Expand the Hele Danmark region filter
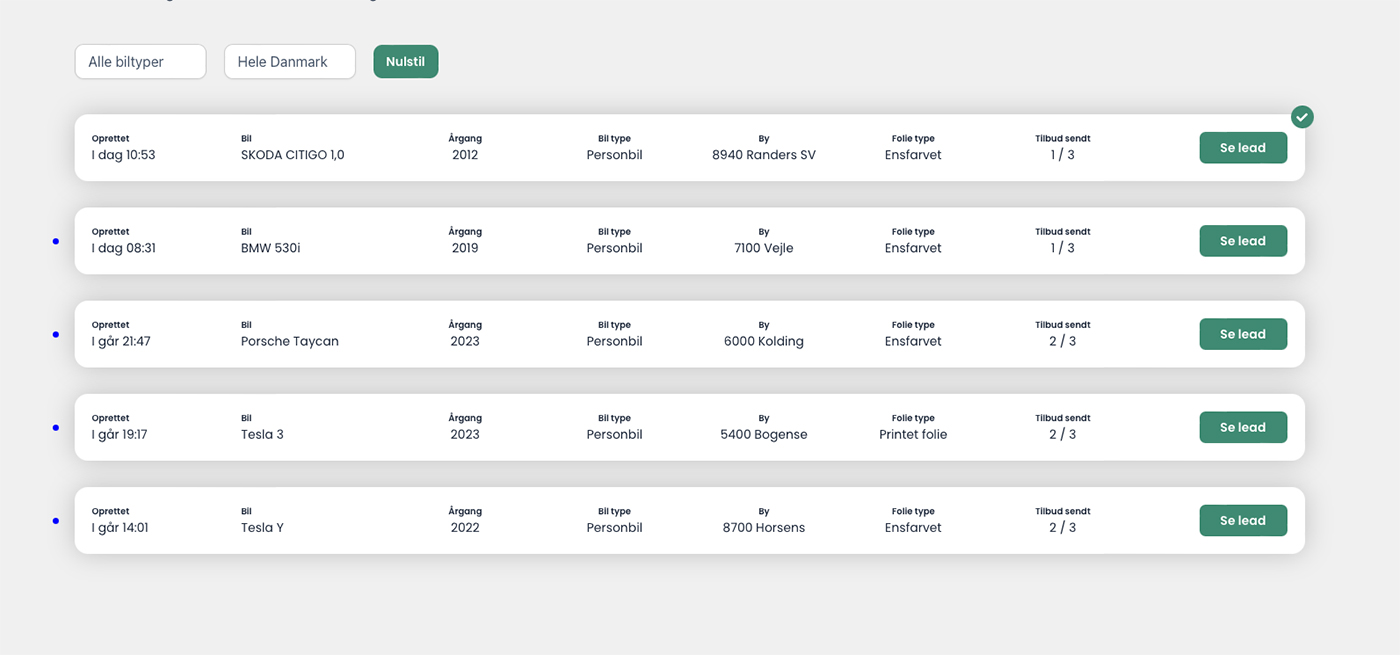Image resolution: width=1400 pixels, height=655 pixels. tap(289, 62)
